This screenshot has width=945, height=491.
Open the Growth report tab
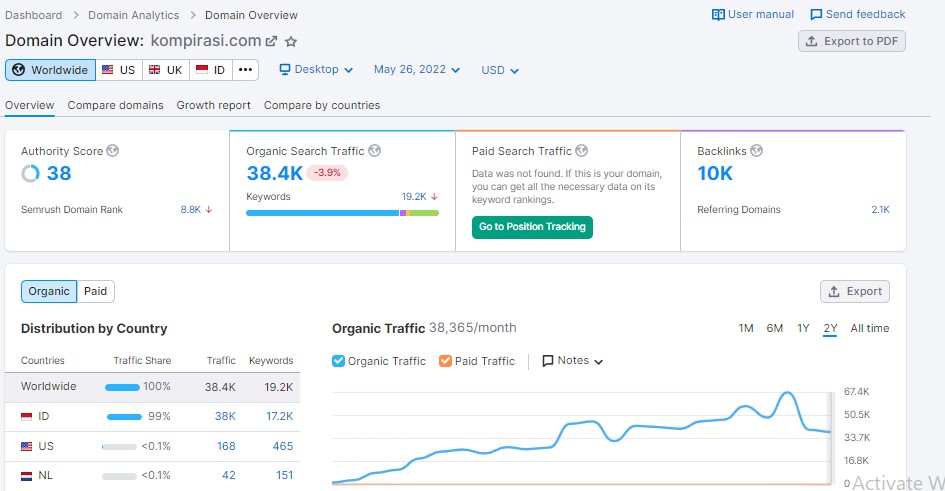tap(213, 105)
